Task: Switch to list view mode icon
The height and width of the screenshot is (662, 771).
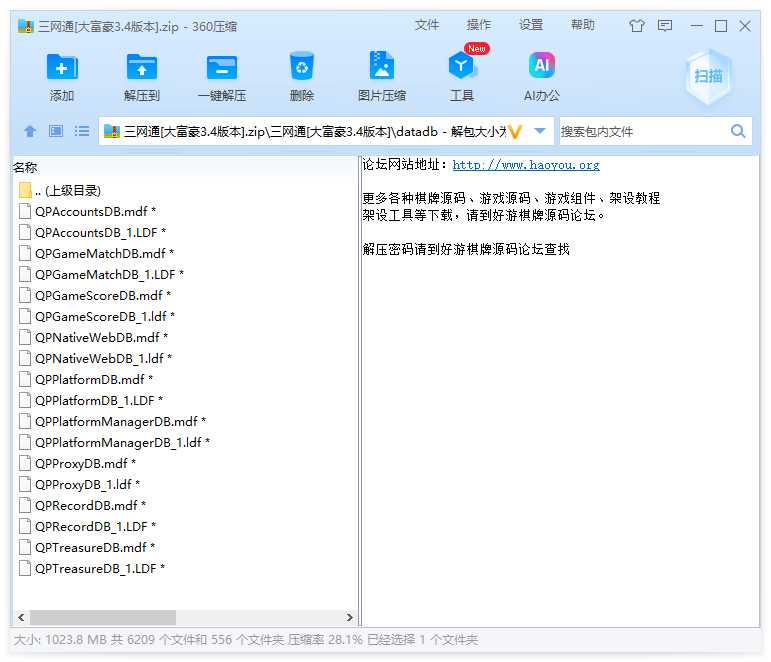Action: click(82, 131)
